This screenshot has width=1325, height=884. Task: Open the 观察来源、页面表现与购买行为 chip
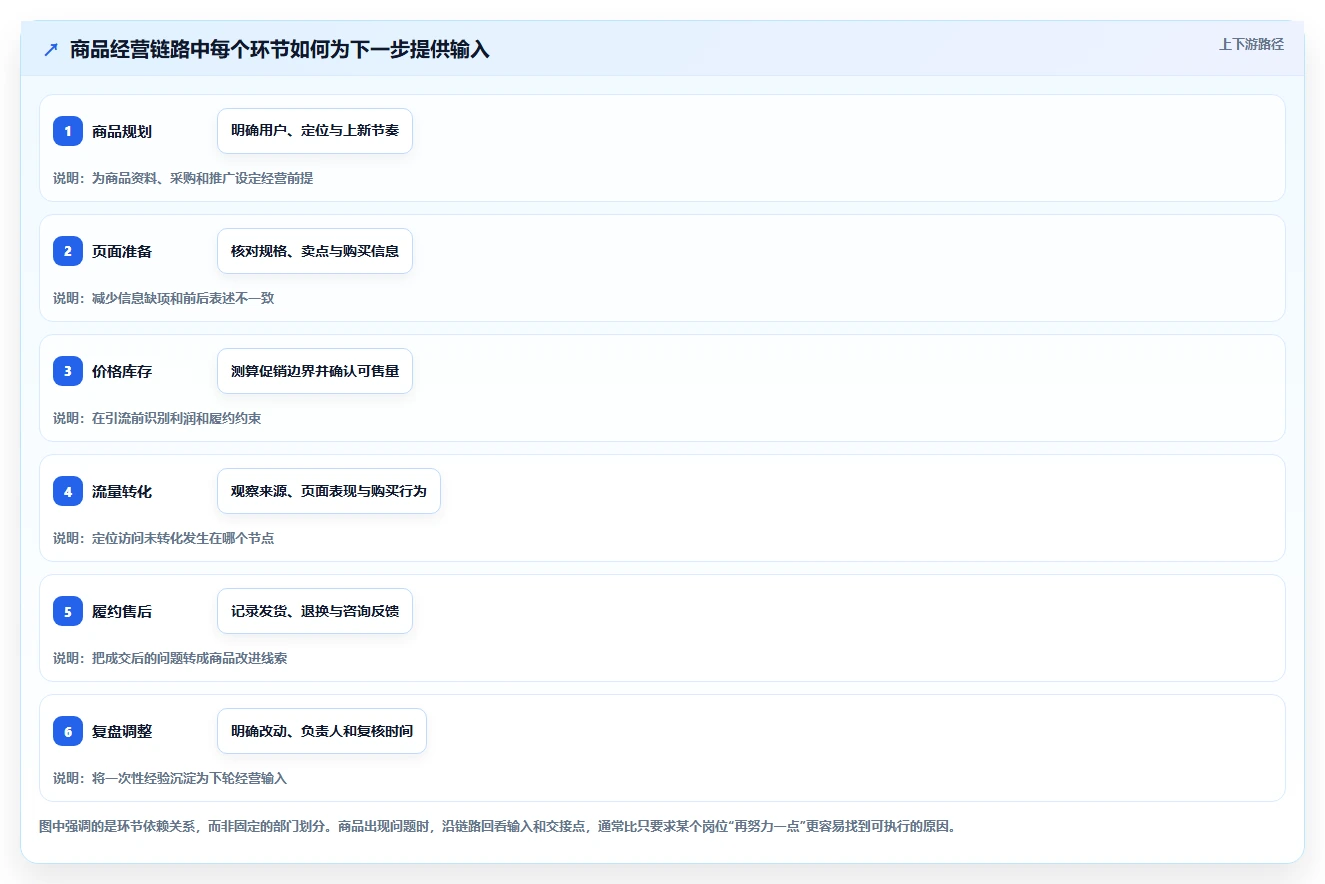329,491
